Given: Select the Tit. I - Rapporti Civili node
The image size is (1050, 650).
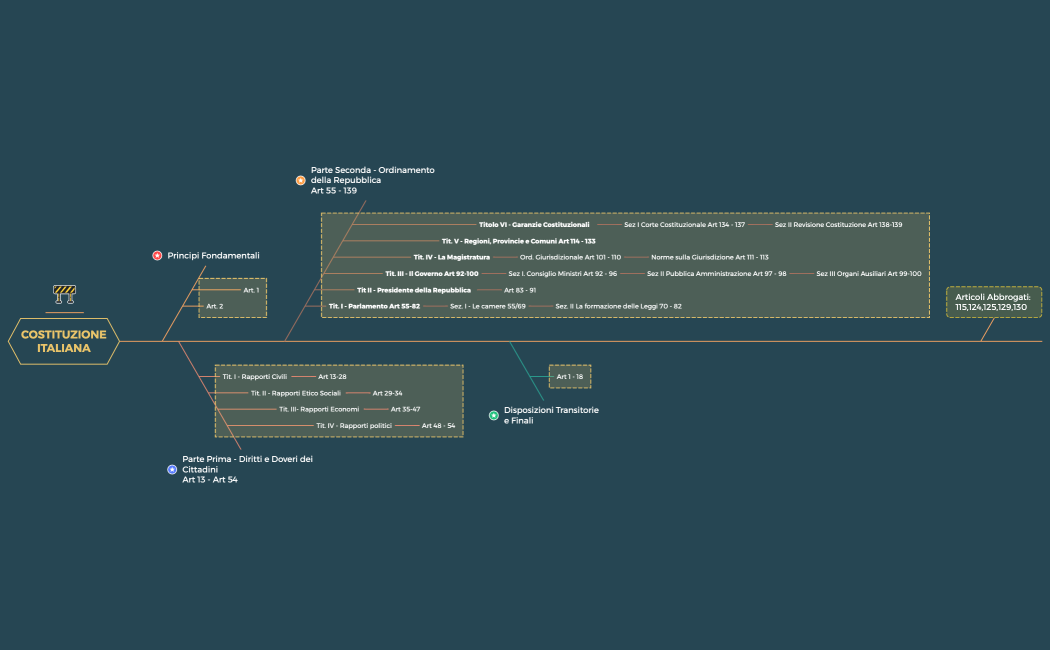Looking at the screenshot, I should pos(254,377).
